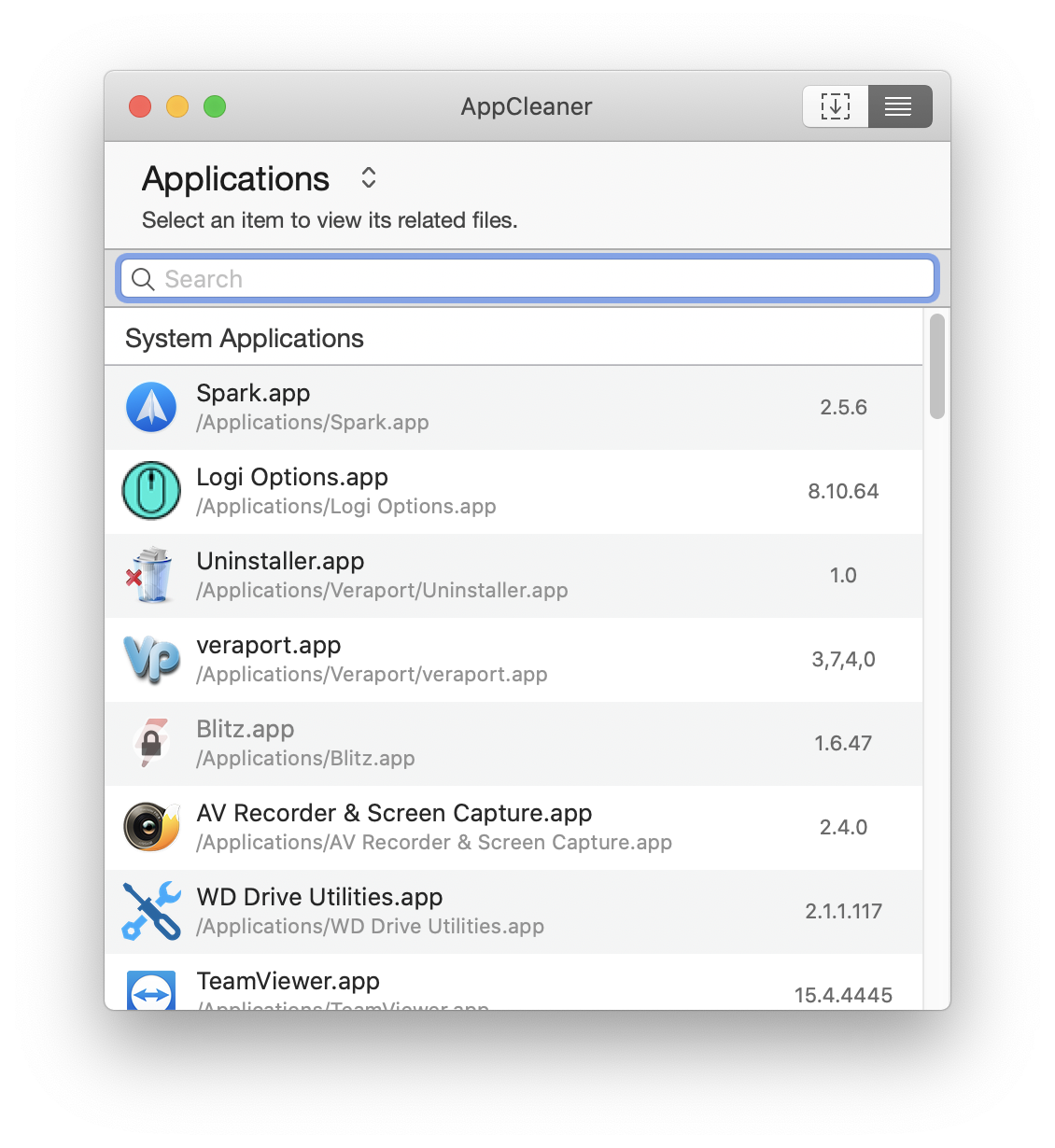Viewport: 1055px width, 1148px height.
Task: Minimize the AppCleaner window
Action: tap(177, 106)
